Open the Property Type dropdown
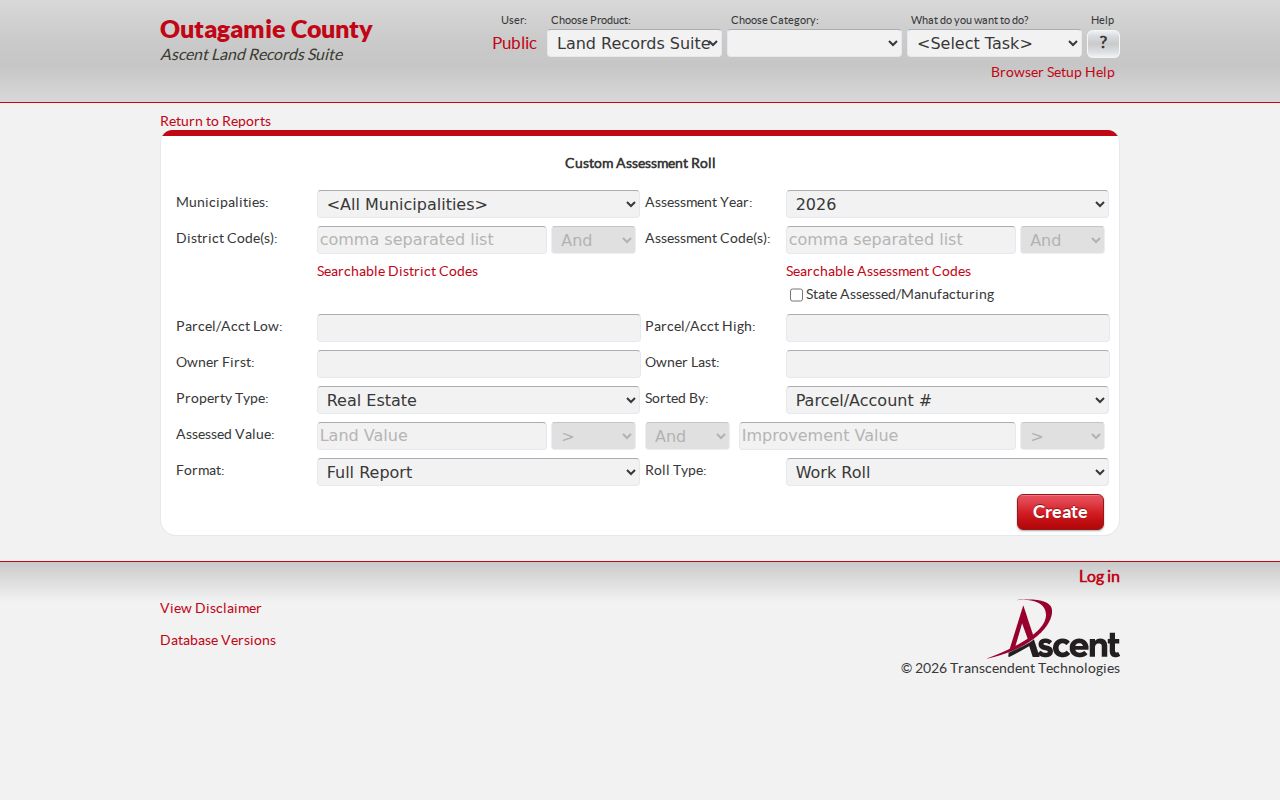This screenshot has width=1280, height=800. point(478,400)
